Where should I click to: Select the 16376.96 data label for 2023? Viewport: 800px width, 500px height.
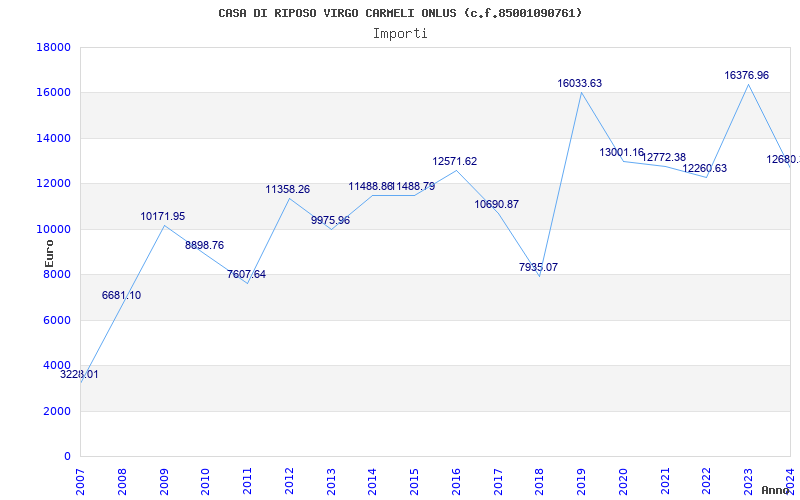747,75
